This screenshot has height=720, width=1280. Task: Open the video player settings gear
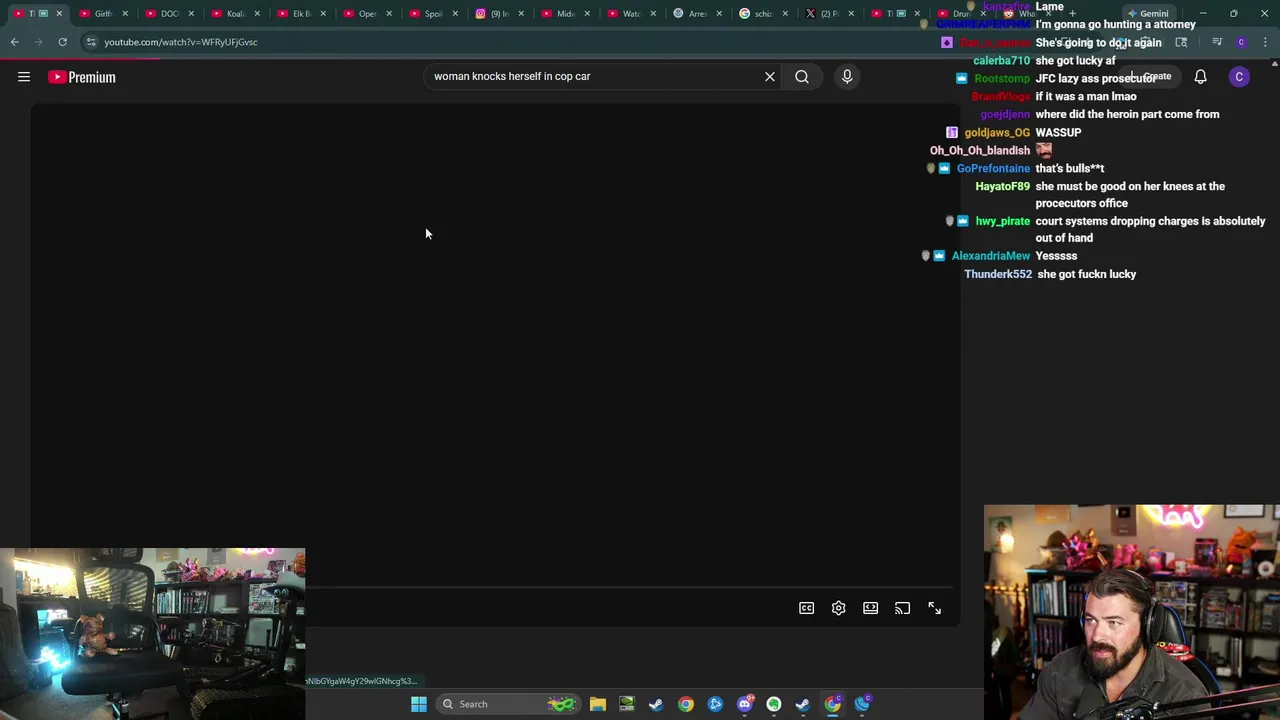839,608
